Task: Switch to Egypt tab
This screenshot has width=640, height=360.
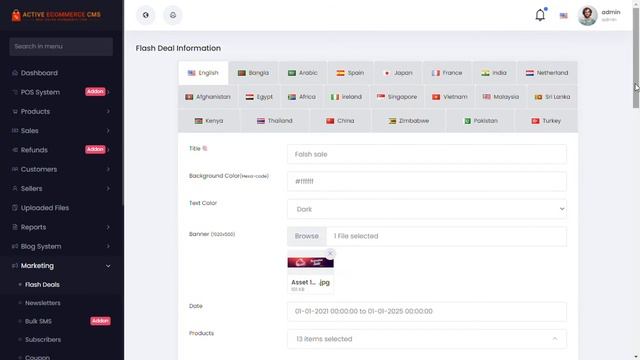Action: 259,97
